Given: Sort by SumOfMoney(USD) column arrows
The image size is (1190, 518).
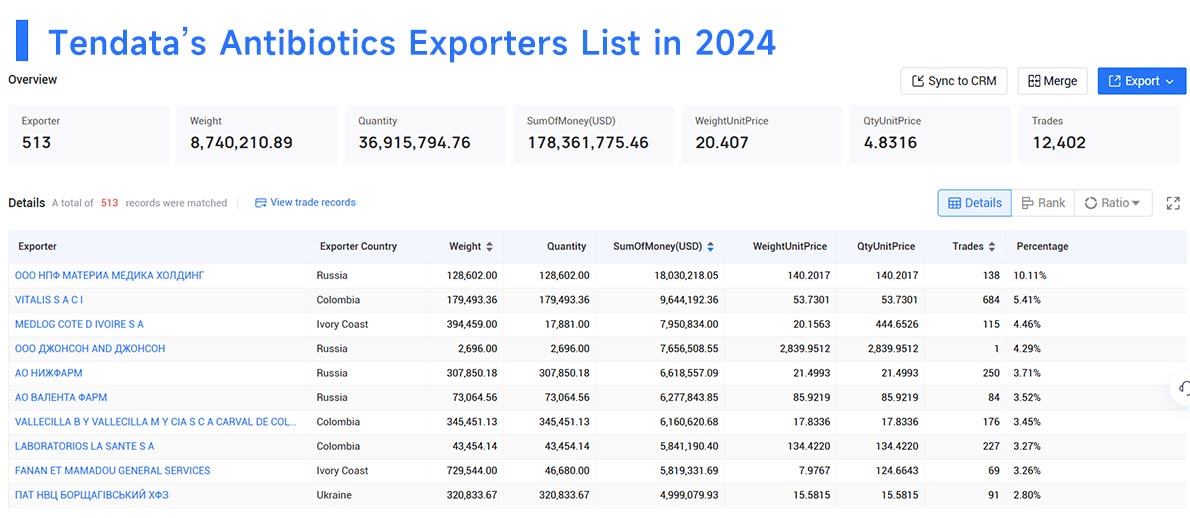Looking at the screenshot, I should click(710, 246).
